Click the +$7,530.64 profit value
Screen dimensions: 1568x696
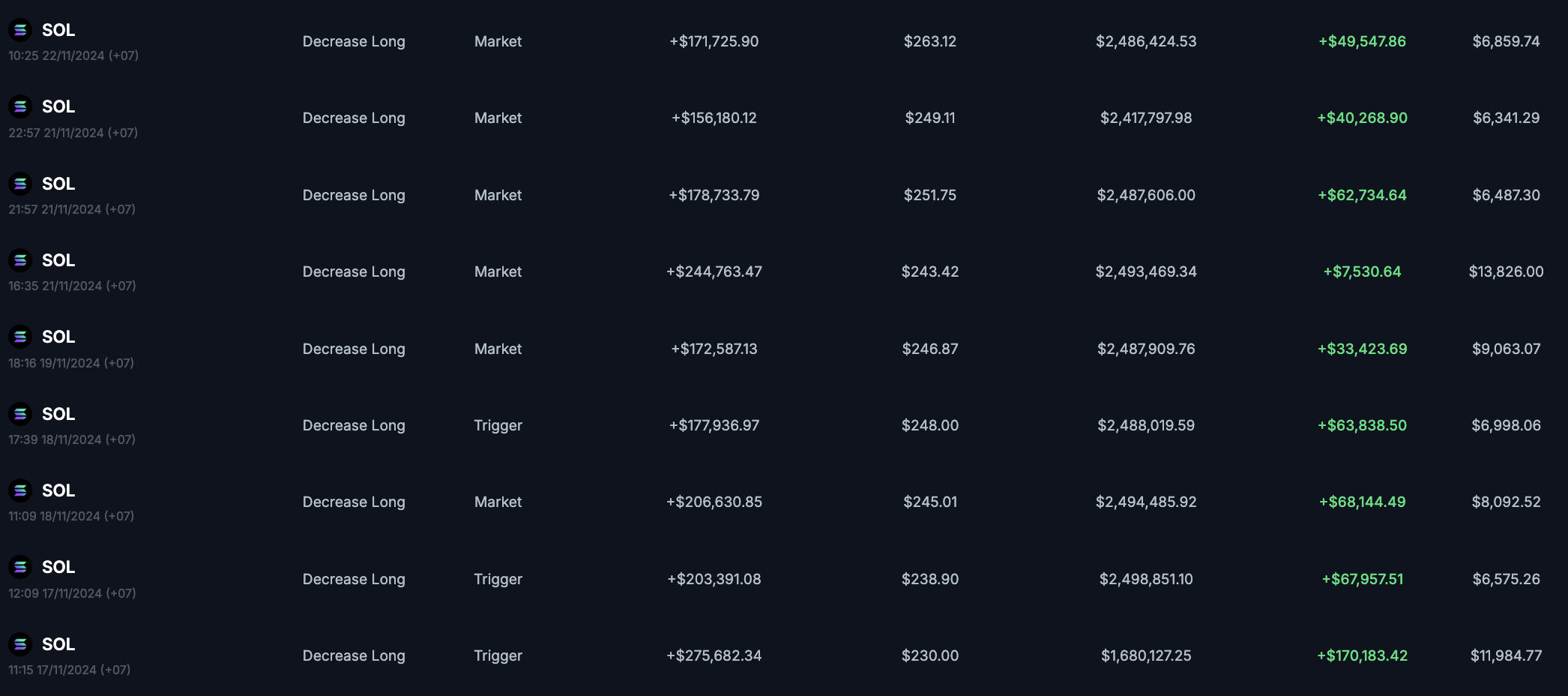[x=1362, y=271]
